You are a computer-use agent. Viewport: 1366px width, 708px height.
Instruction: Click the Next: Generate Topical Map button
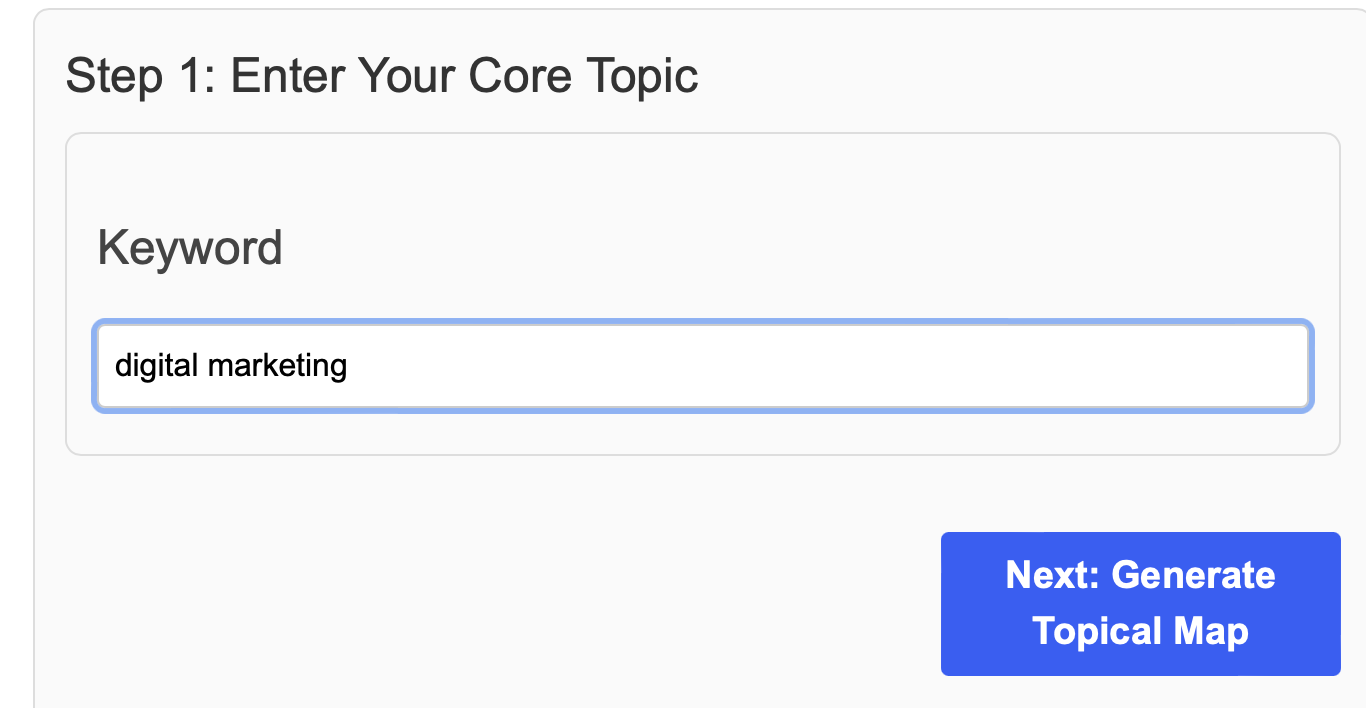coord(1139,603)
